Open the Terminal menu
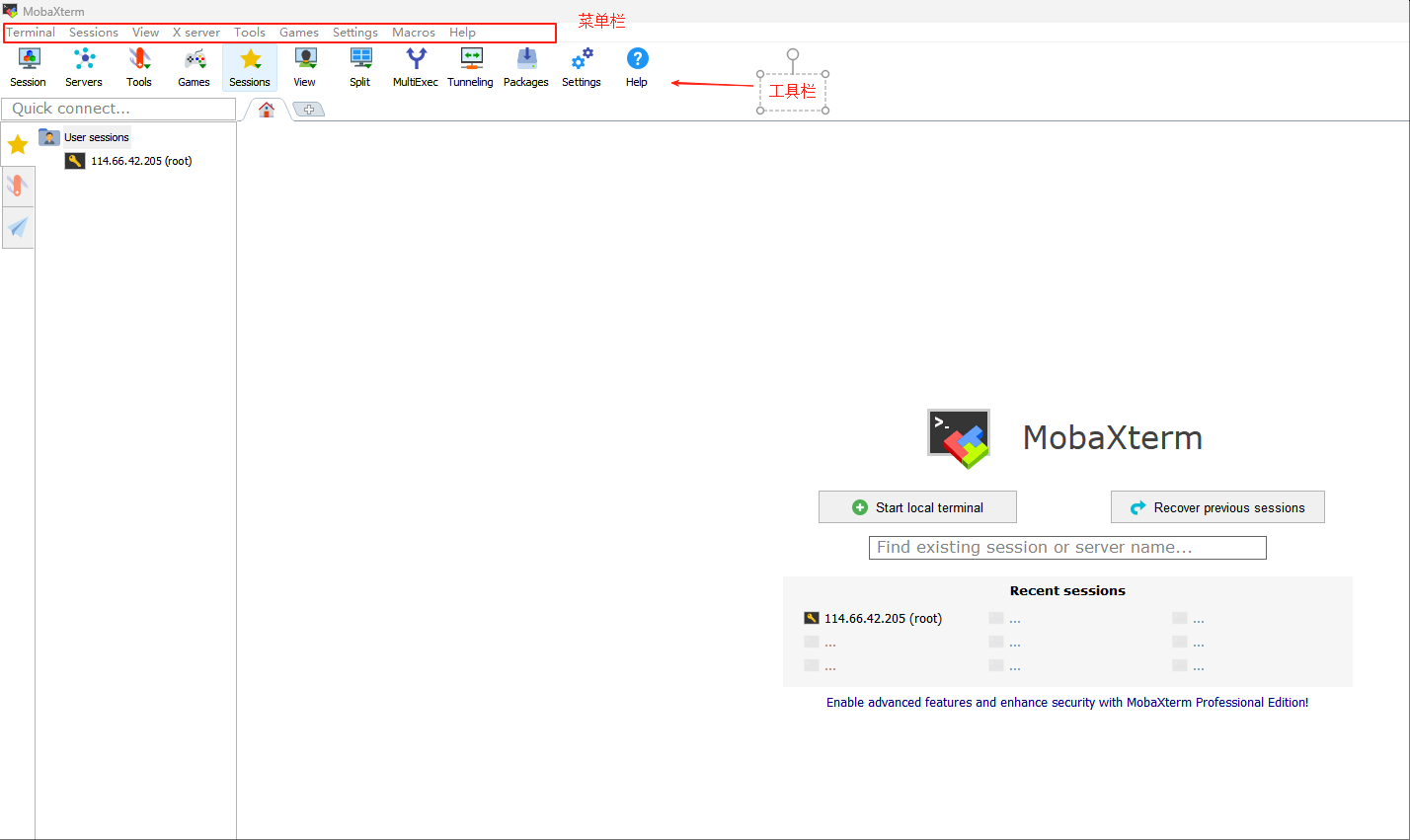 [x=31, y=33]
